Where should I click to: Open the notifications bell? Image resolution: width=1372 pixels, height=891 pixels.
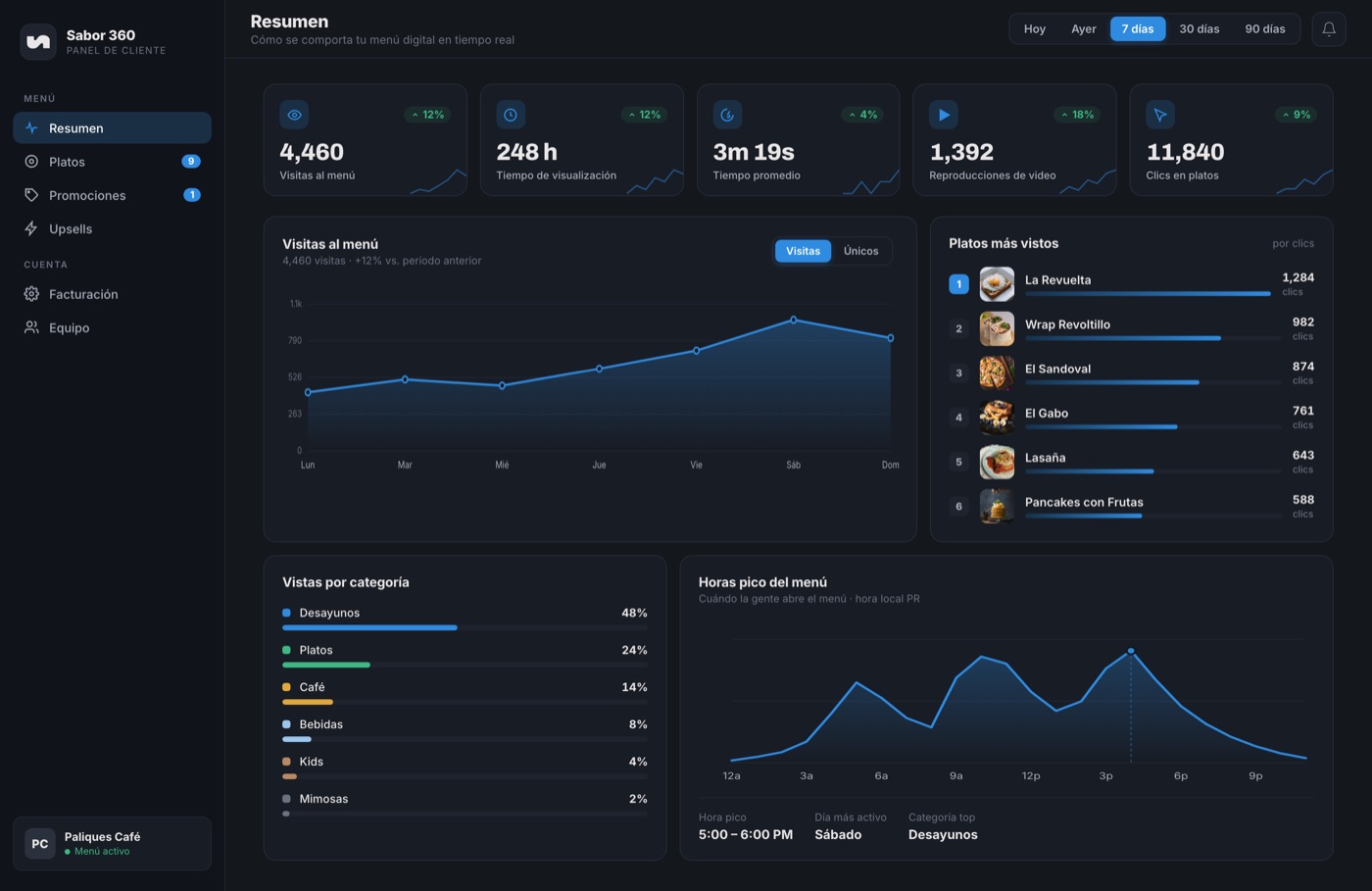(x=1329, y=28)
